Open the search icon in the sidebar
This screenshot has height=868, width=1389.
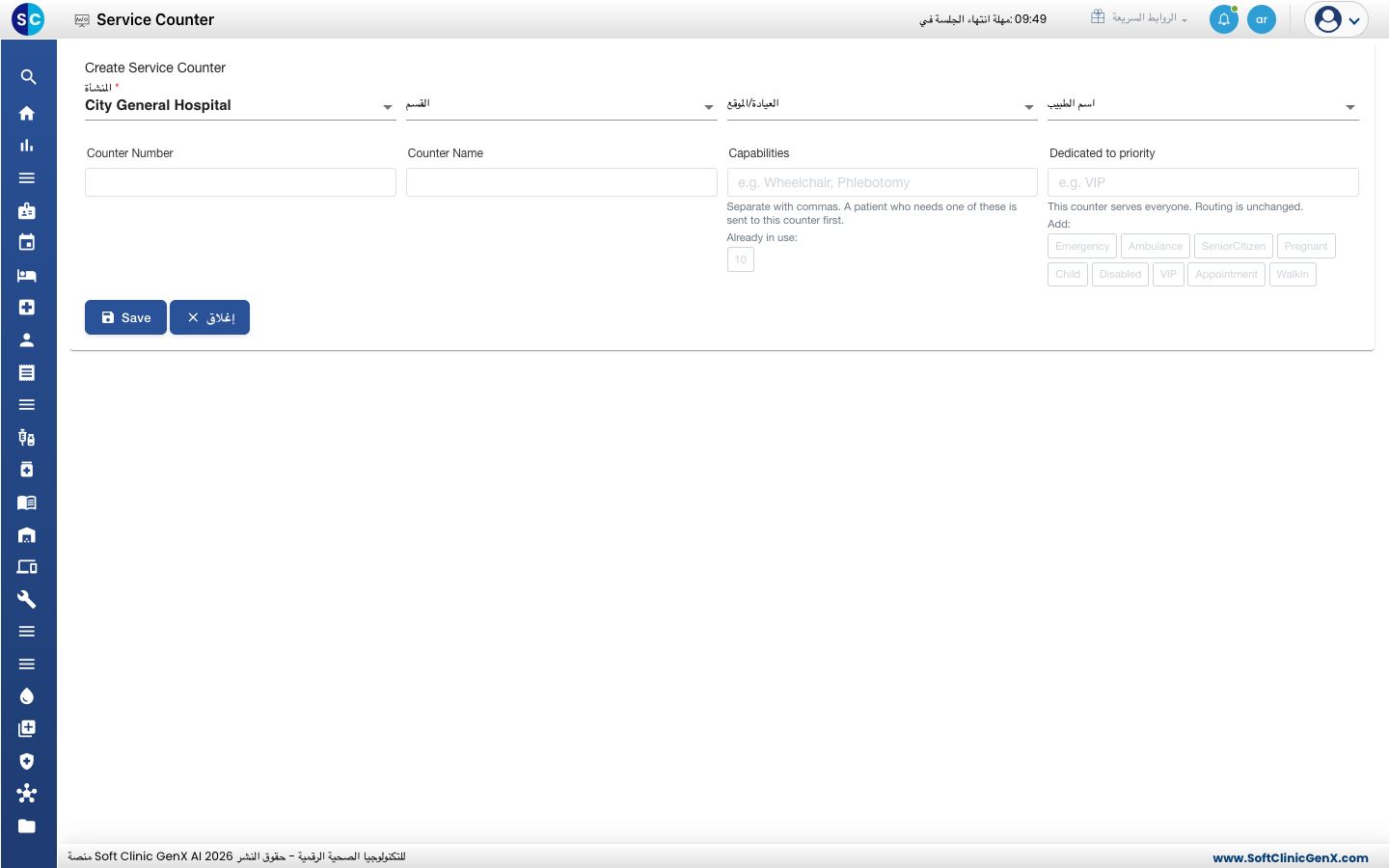27,77
